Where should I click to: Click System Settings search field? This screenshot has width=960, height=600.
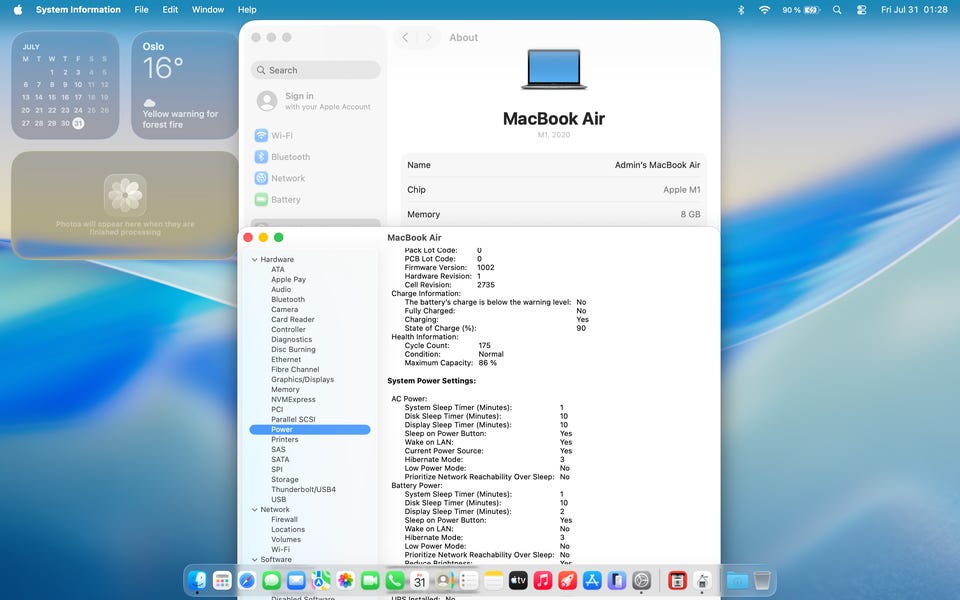(x=315, y=70)
